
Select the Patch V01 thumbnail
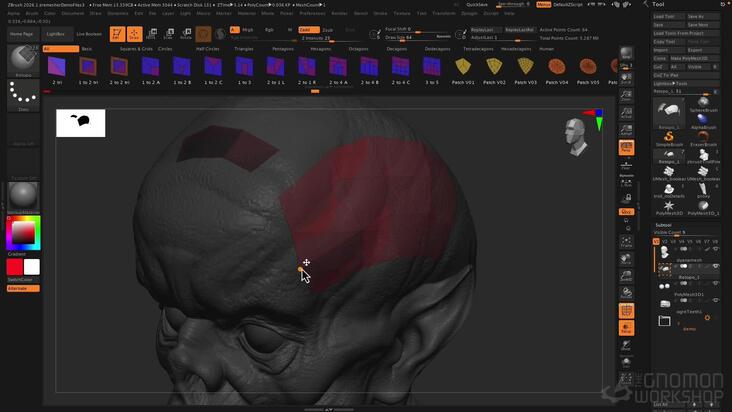(x=463, y=71)
